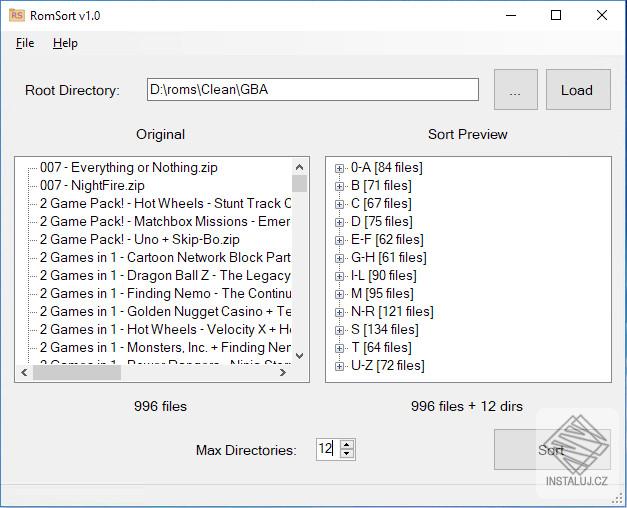Screen dimensions: 627x508
Task: Maximize the RomSort window
Action: [556, 15]
